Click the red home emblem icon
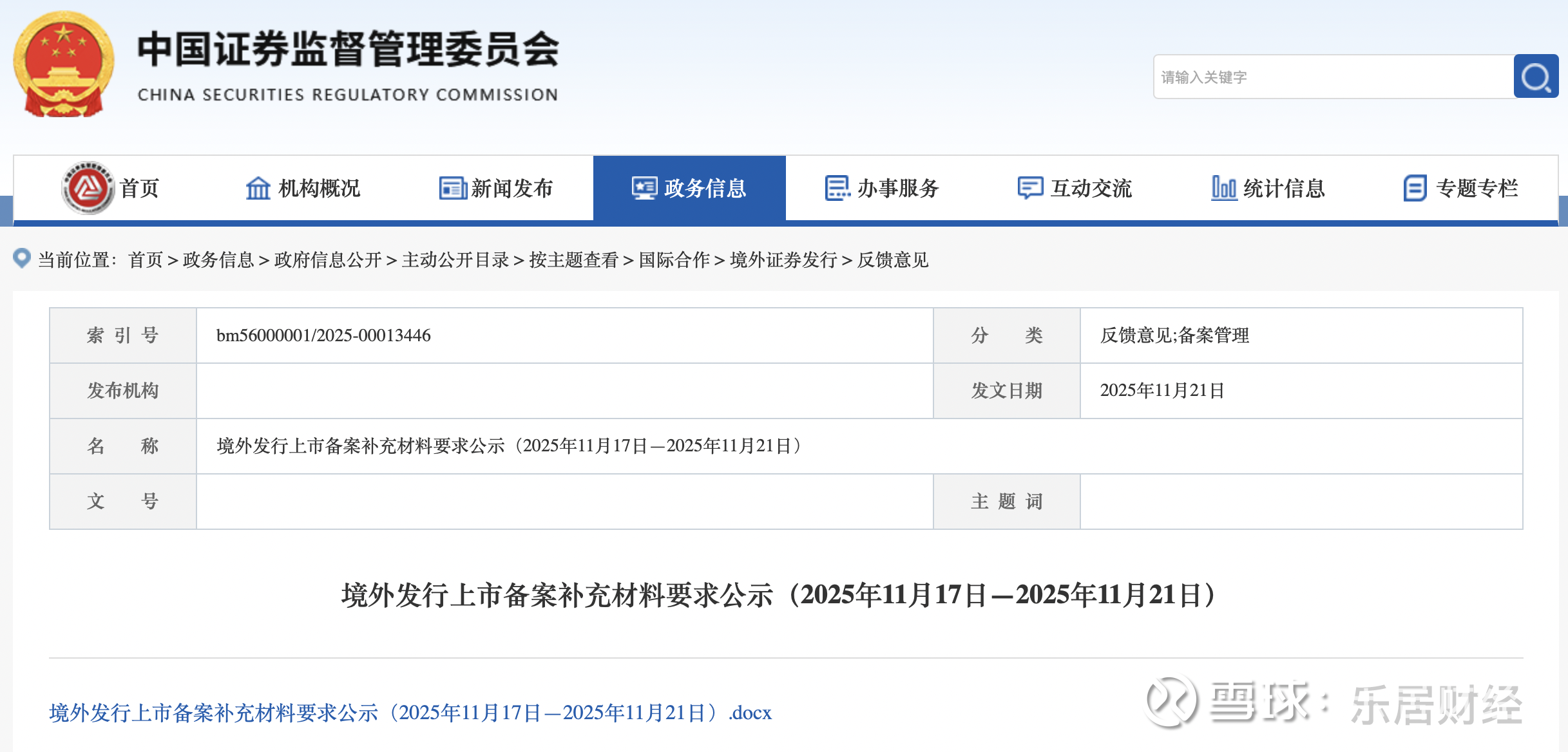The image size is (1568, 752). tap(88, 188)
